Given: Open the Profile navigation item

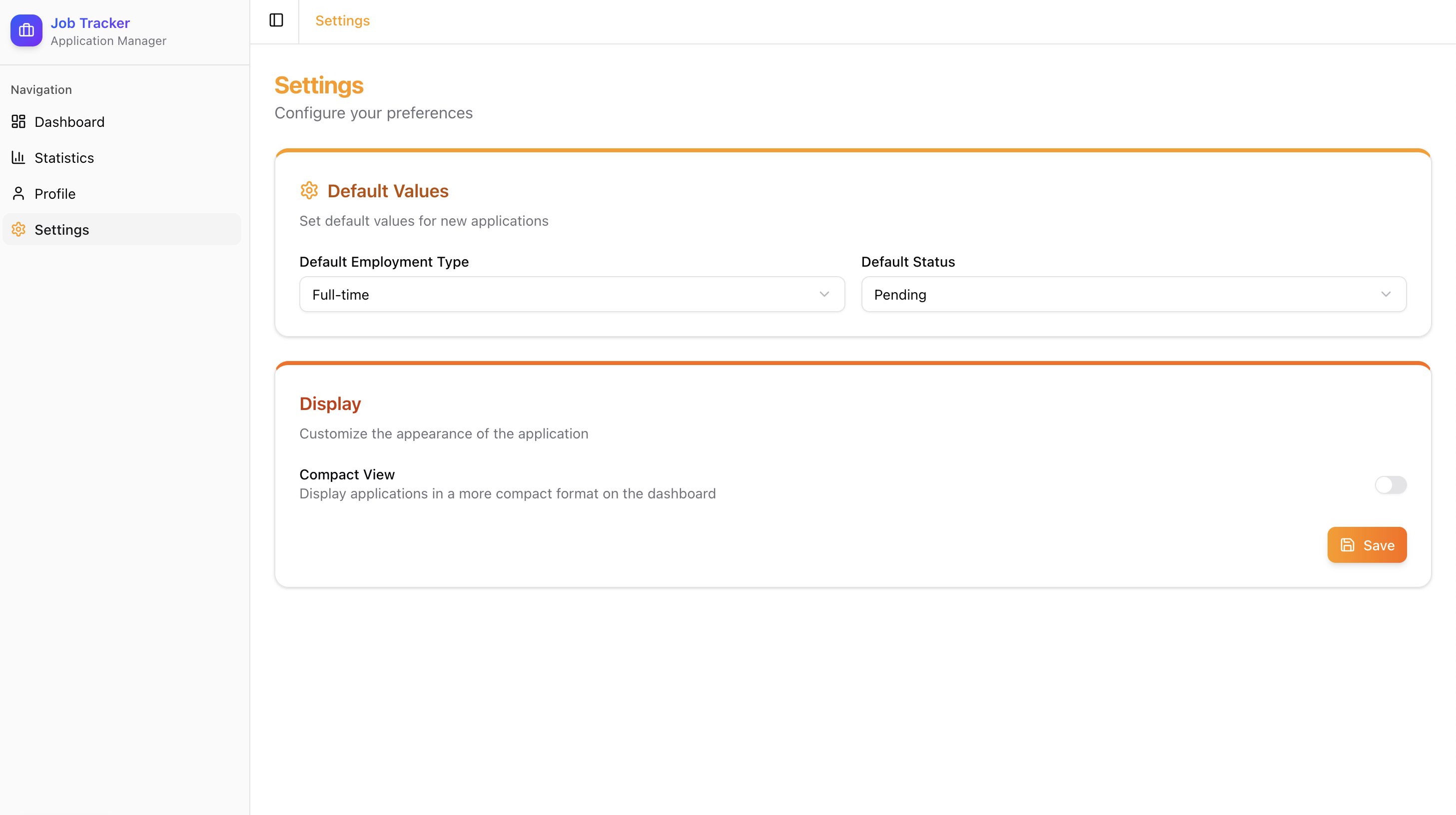Looking at the screenshot, I should tap(55, 194).
